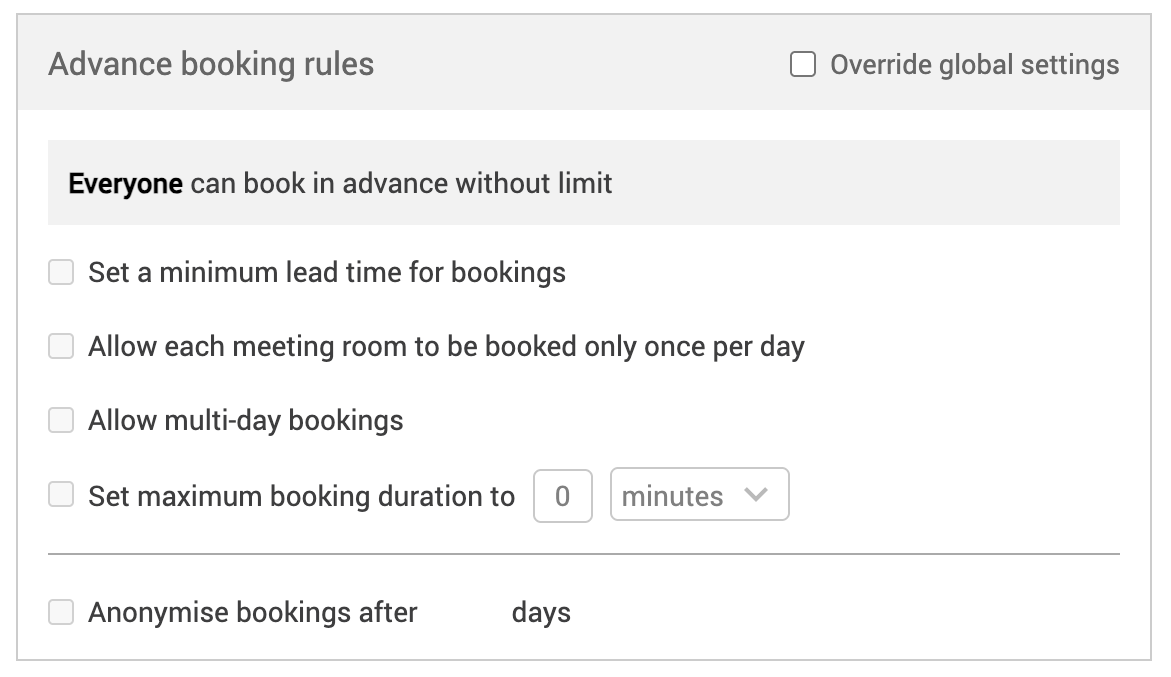Screen dimensions: 1171x677
Task: Click the 'Override global settings' label text
Action: coord(974,65)
